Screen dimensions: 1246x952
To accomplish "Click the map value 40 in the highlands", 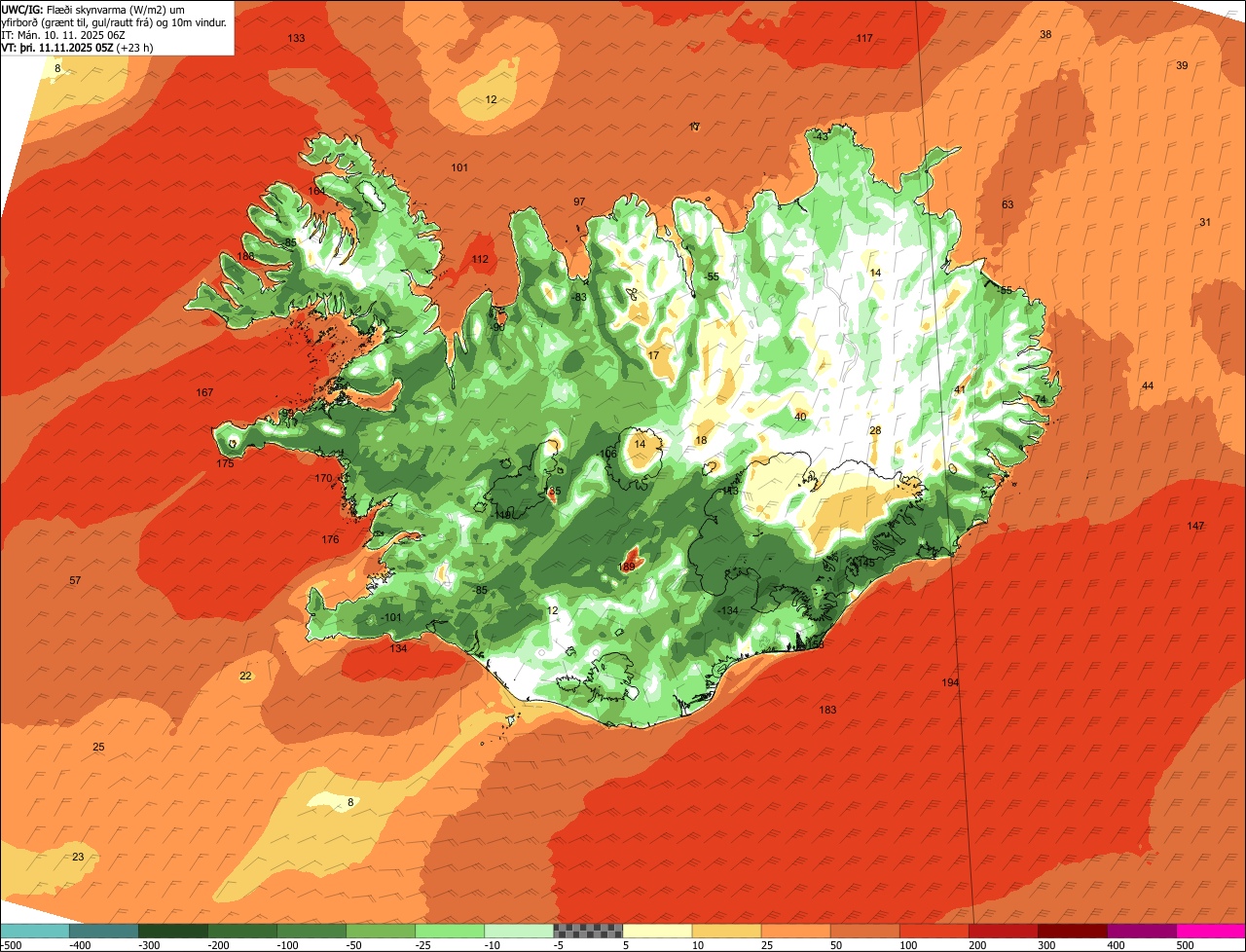I will click(801, 417).
